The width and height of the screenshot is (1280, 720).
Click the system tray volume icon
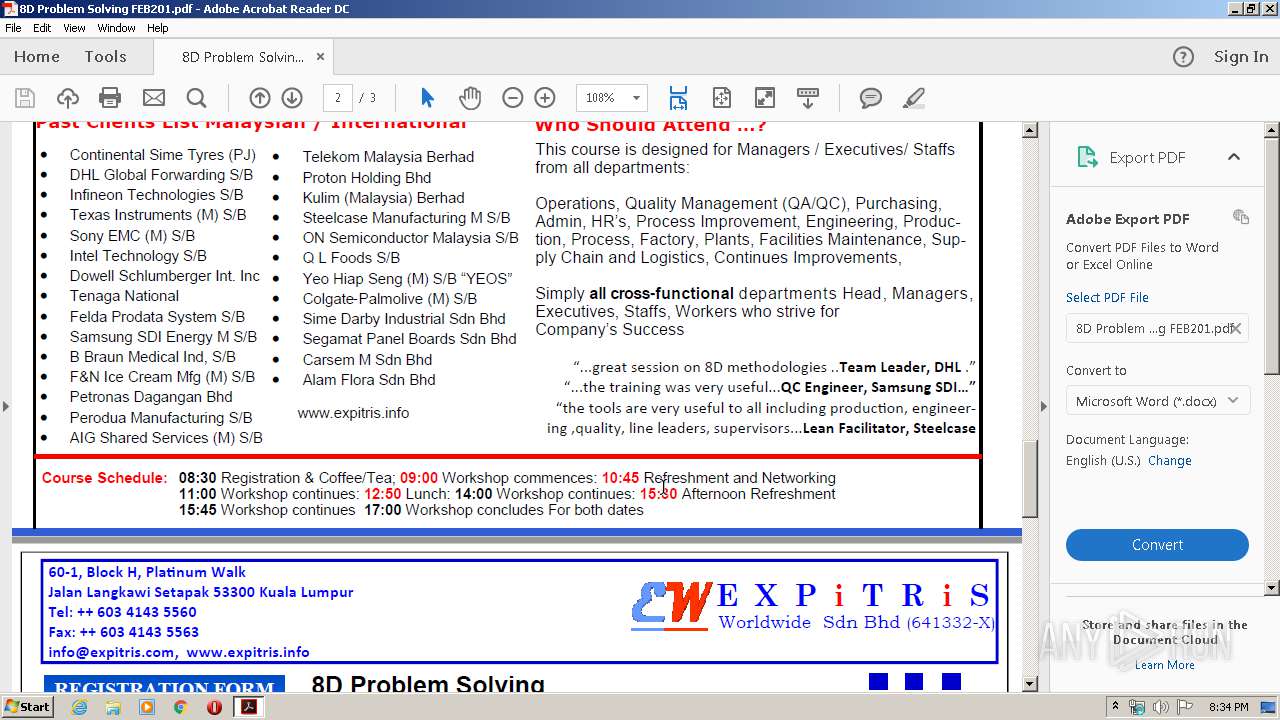tap(1160, 707)
